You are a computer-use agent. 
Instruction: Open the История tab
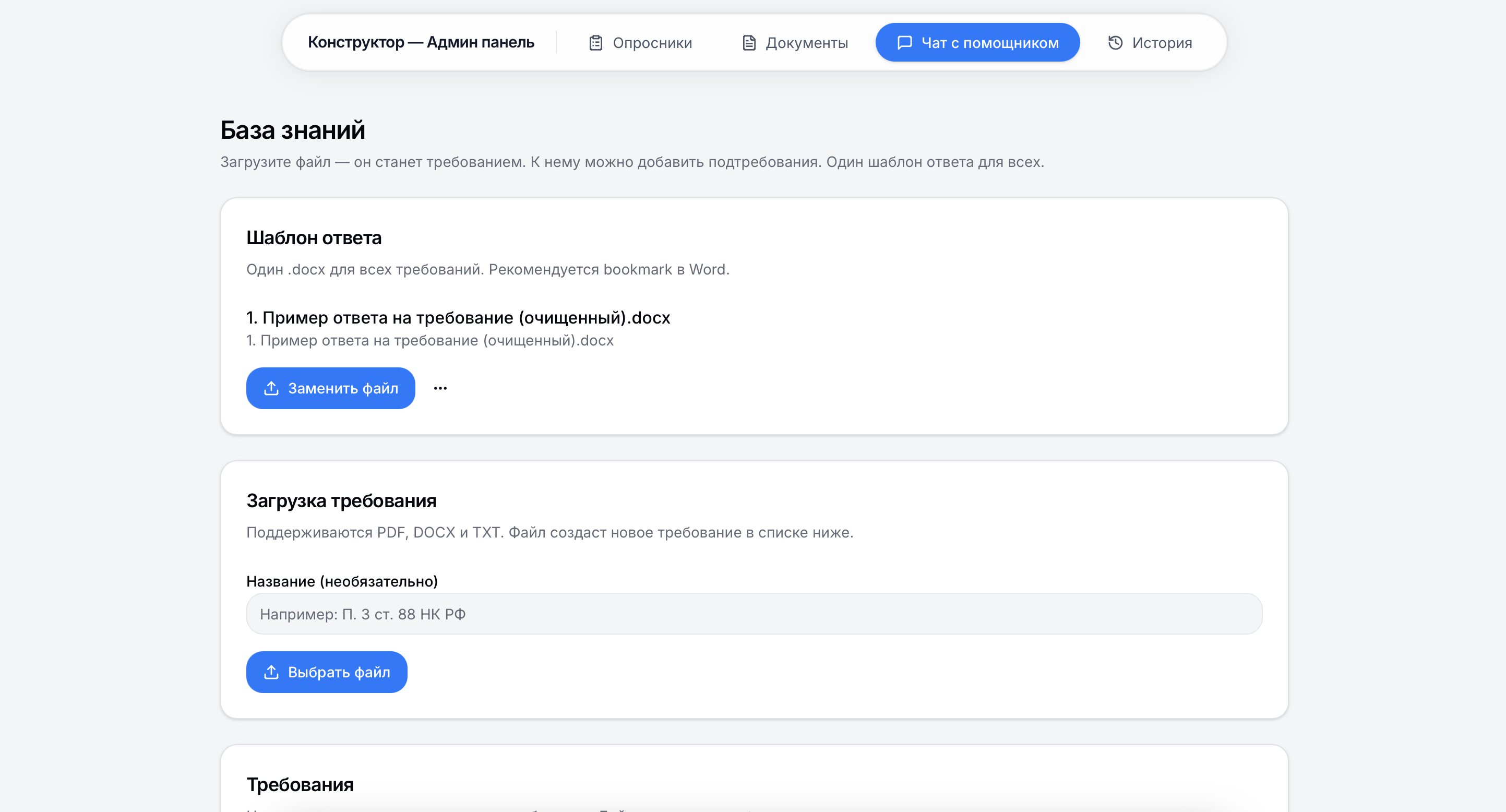point(1150,43)
